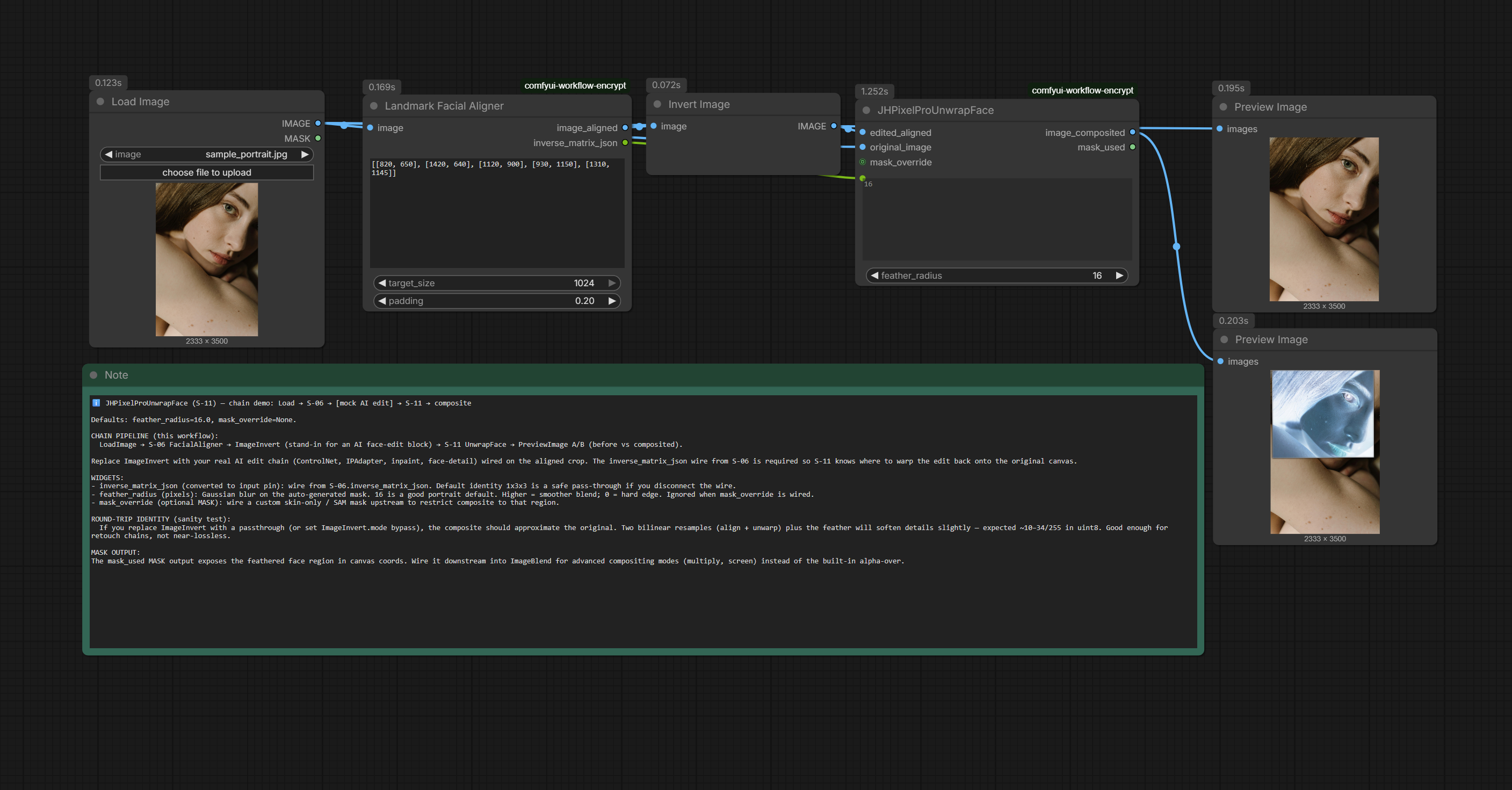
Task: Click the JHPixelProUnwrapFace text area showing 16
Action: (997, 219)
